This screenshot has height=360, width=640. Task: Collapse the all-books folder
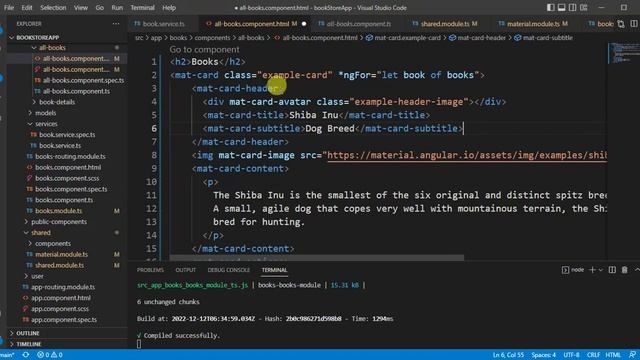[52, 48]
